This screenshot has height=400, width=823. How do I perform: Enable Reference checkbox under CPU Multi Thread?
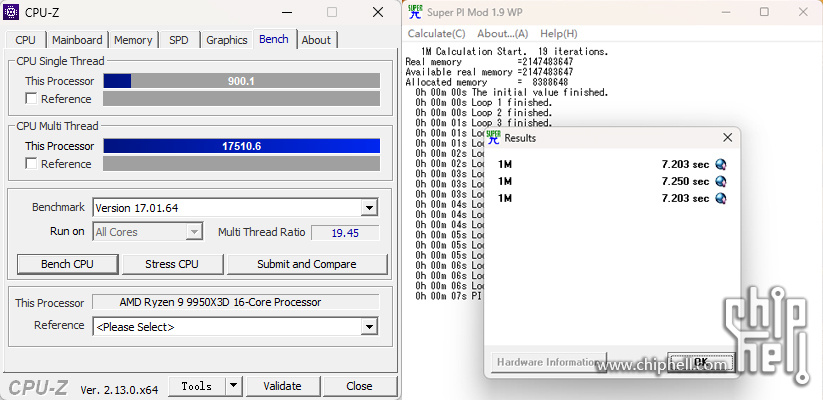click(31, 164)
